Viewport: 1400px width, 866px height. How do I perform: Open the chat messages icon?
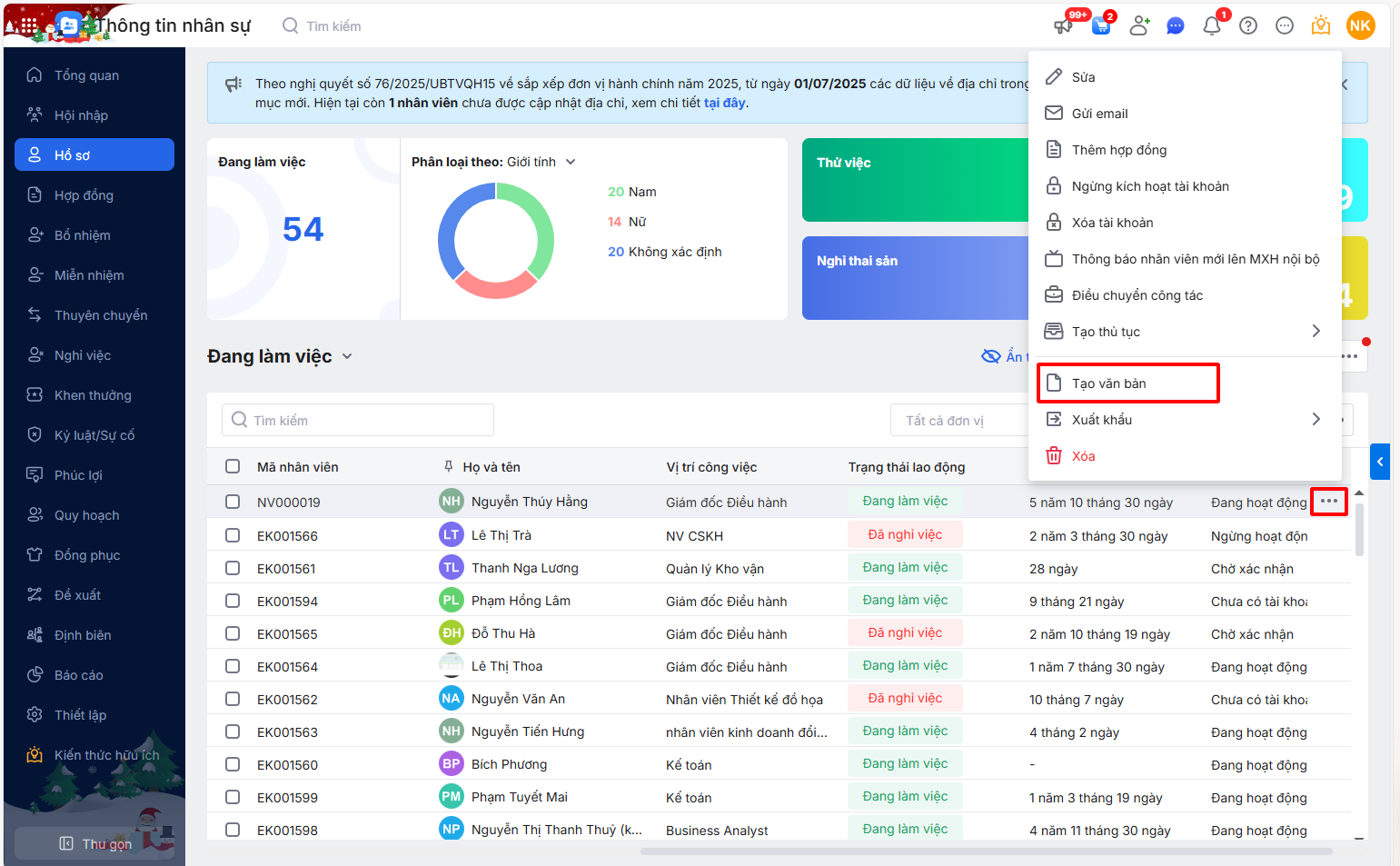[1175, 26]
